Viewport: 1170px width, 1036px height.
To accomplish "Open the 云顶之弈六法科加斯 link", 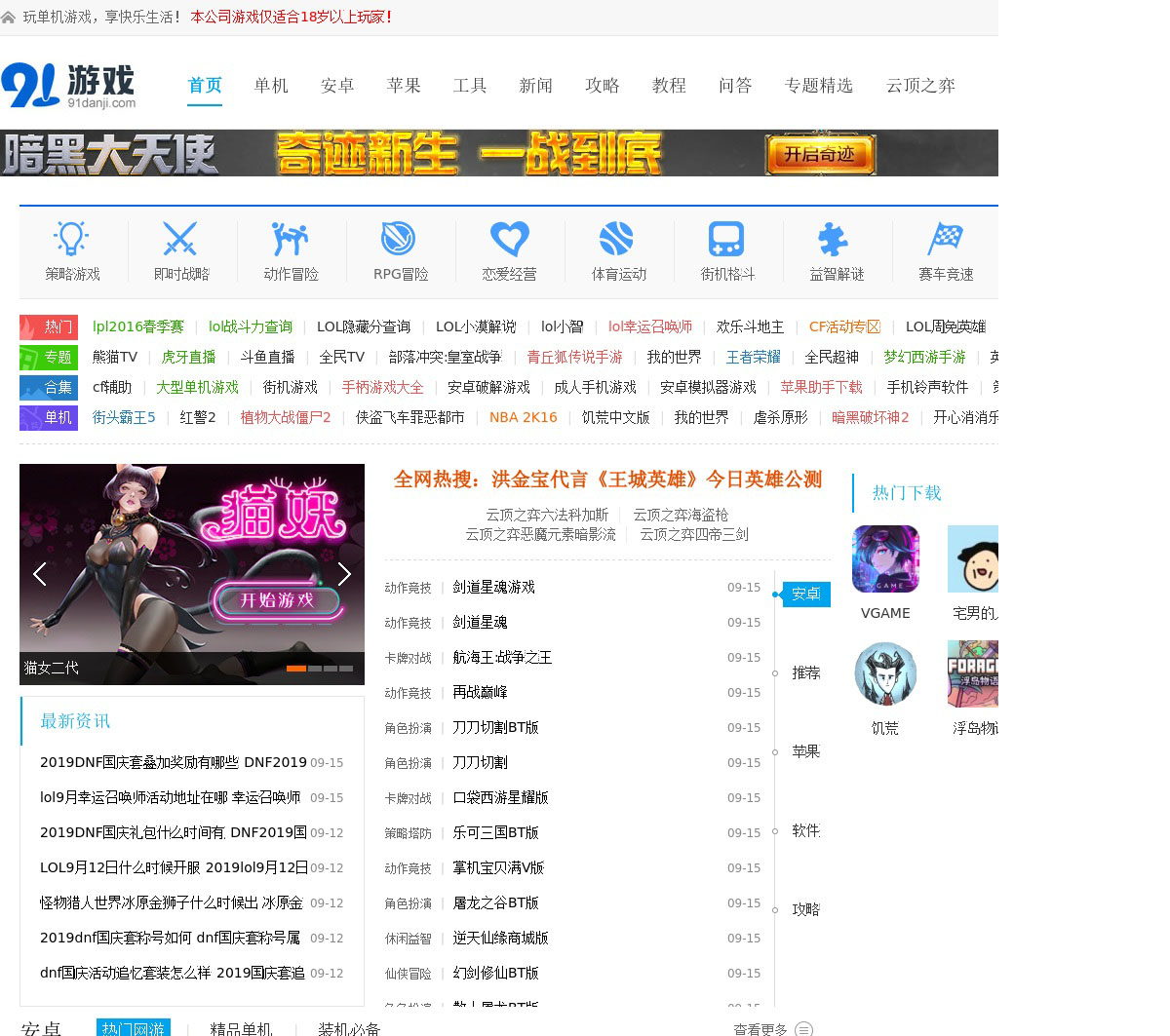I will point(547,515).
